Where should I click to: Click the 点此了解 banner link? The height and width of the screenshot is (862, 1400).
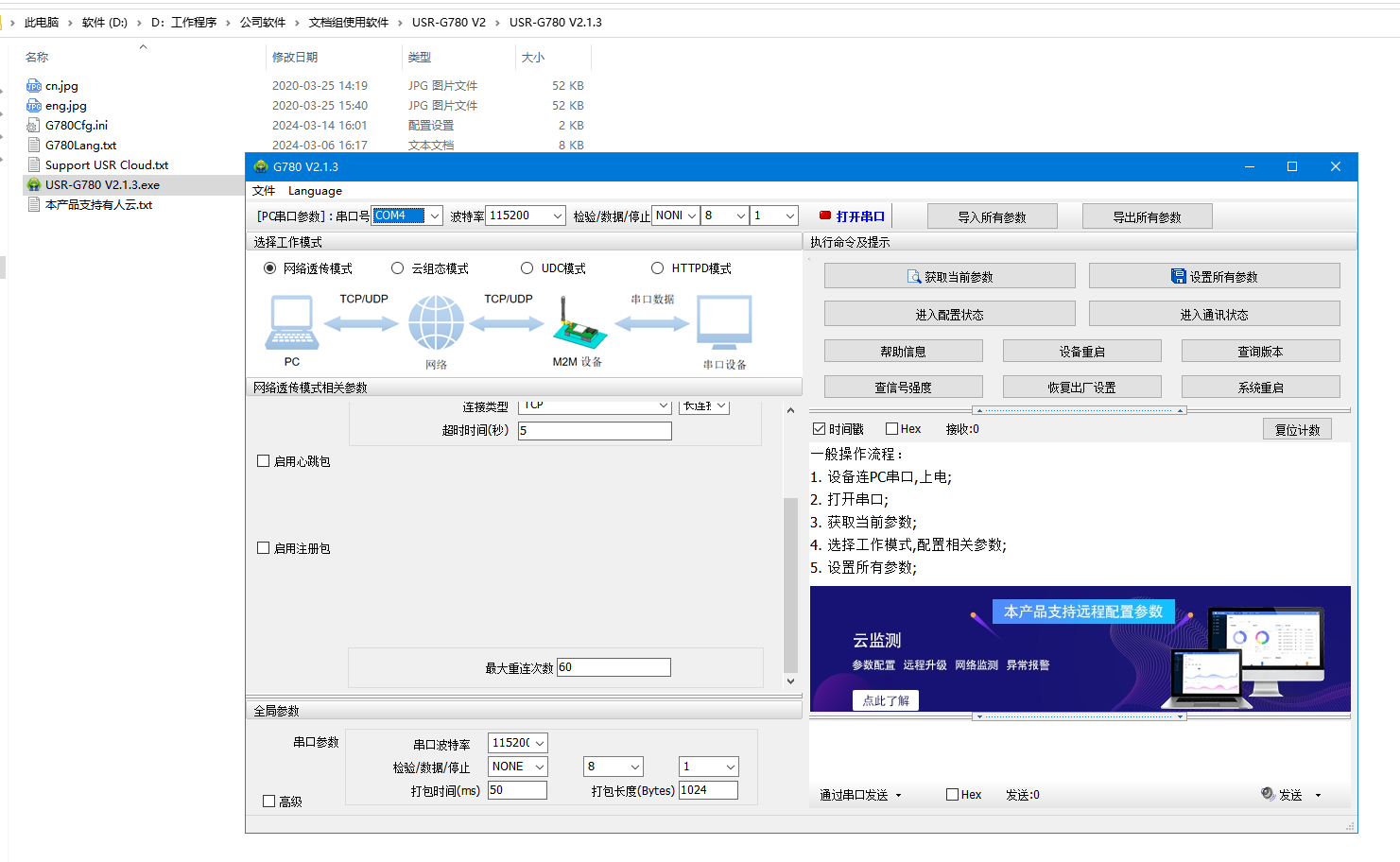click(886, 700)
